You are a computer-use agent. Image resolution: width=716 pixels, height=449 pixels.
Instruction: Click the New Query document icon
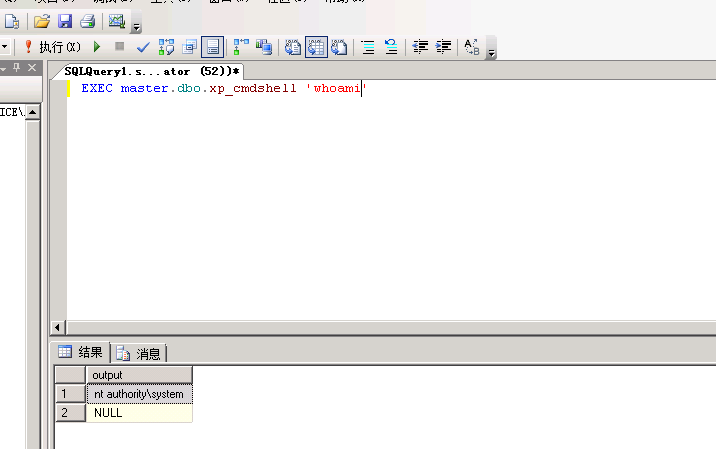[11, 21]
